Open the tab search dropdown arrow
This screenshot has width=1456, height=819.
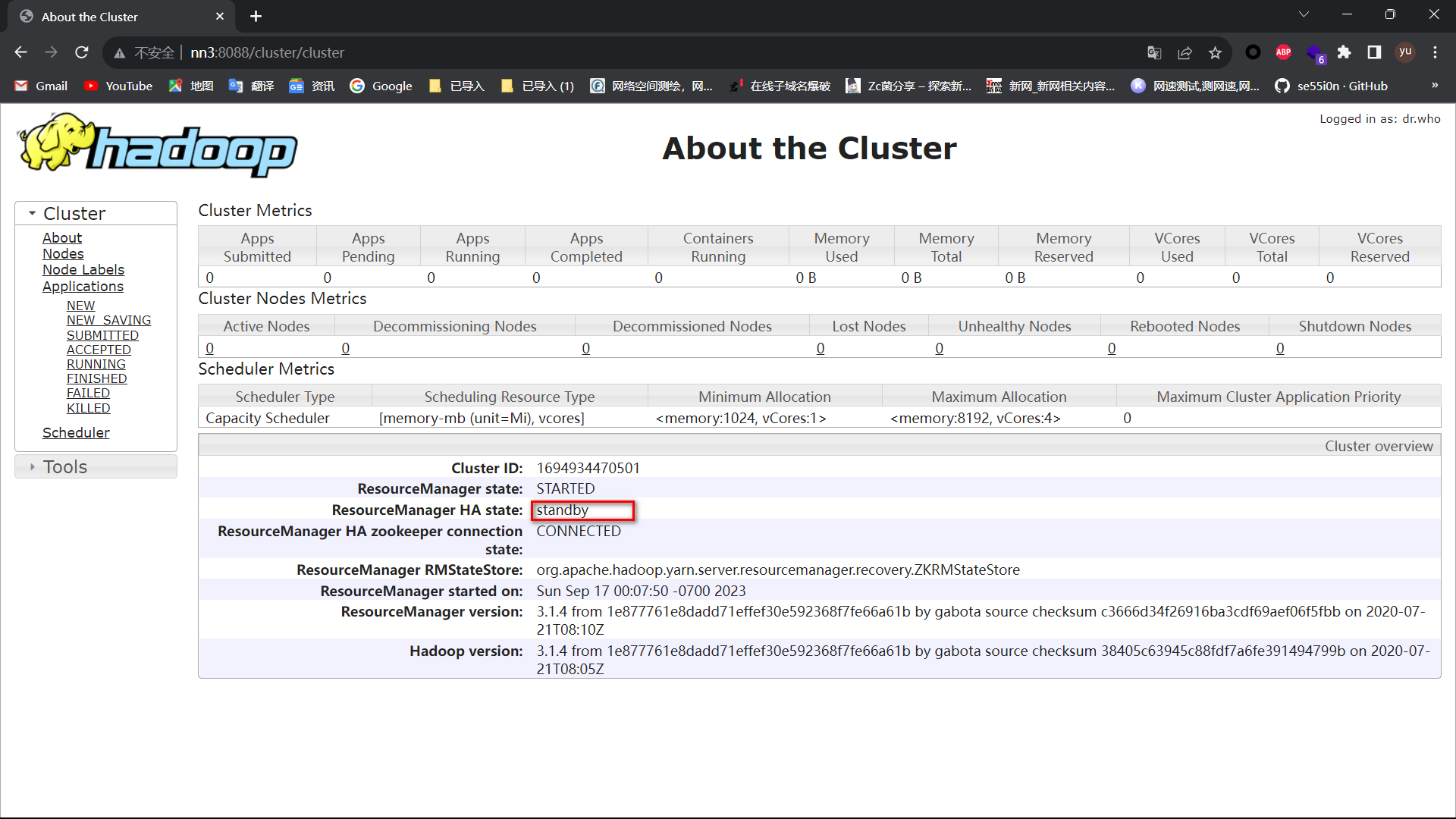1304,14
